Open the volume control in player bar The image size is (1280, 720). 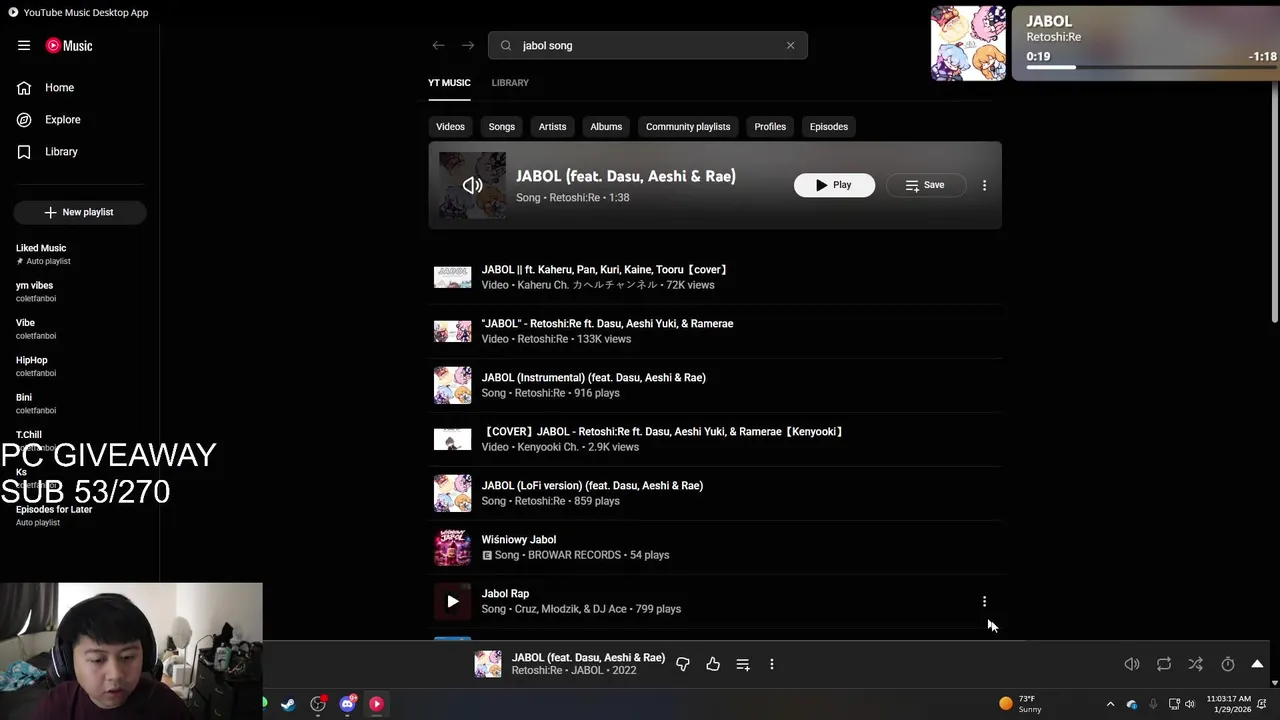click(1132, 664)
